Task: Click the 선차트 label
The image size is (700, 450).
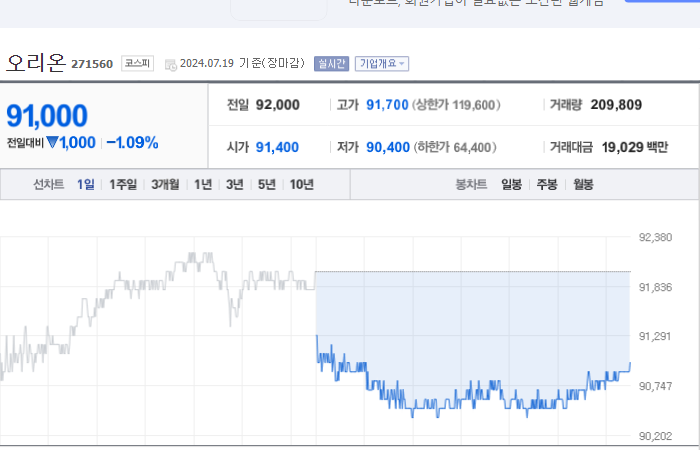Action: (x=49, y=184)
